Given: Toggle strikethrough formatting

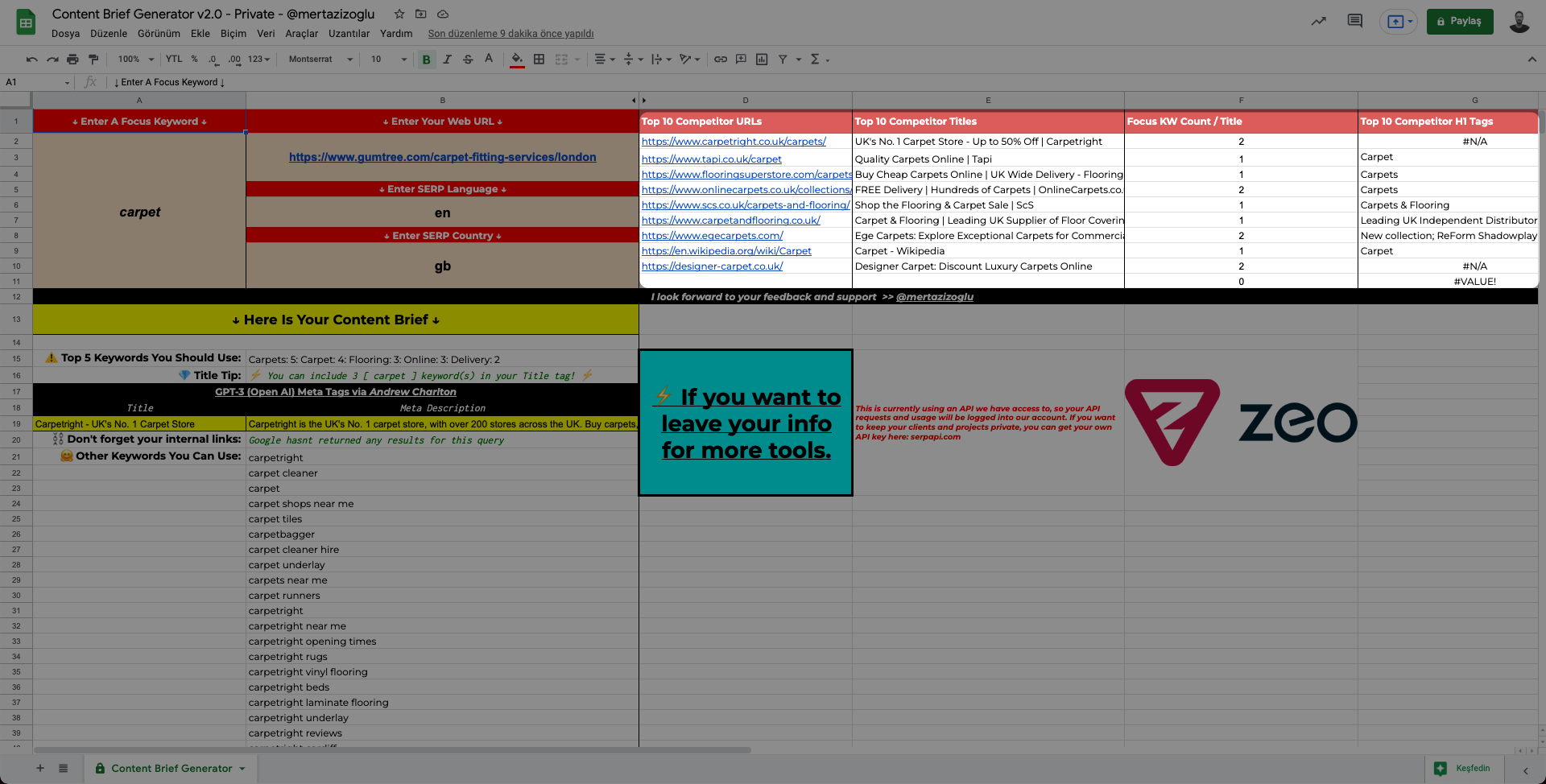Looking at the screenshot, I should pyautogui.click(x=468, y=60).
